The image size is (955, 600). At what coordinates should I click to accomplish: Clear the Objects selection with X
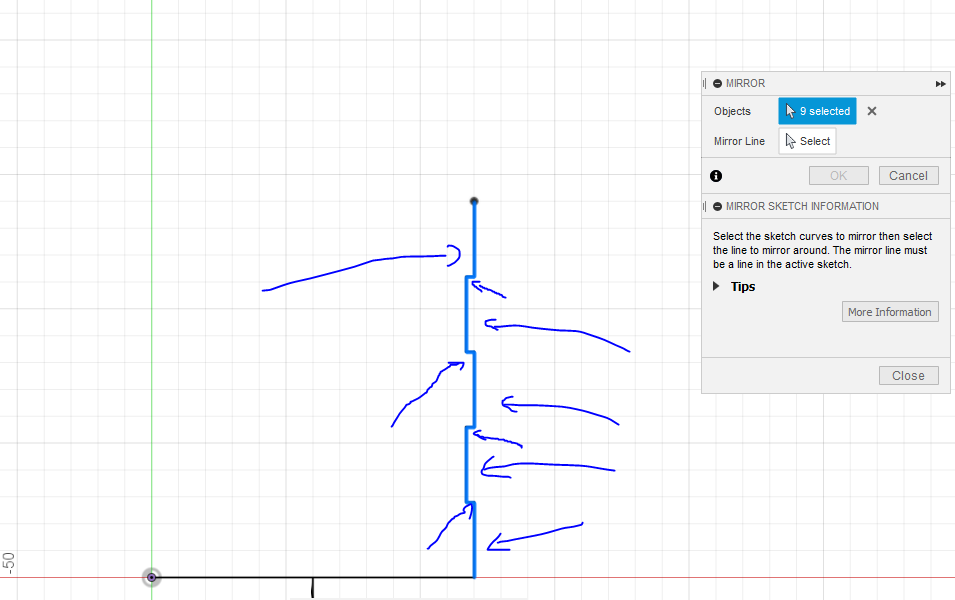[872, 111]
